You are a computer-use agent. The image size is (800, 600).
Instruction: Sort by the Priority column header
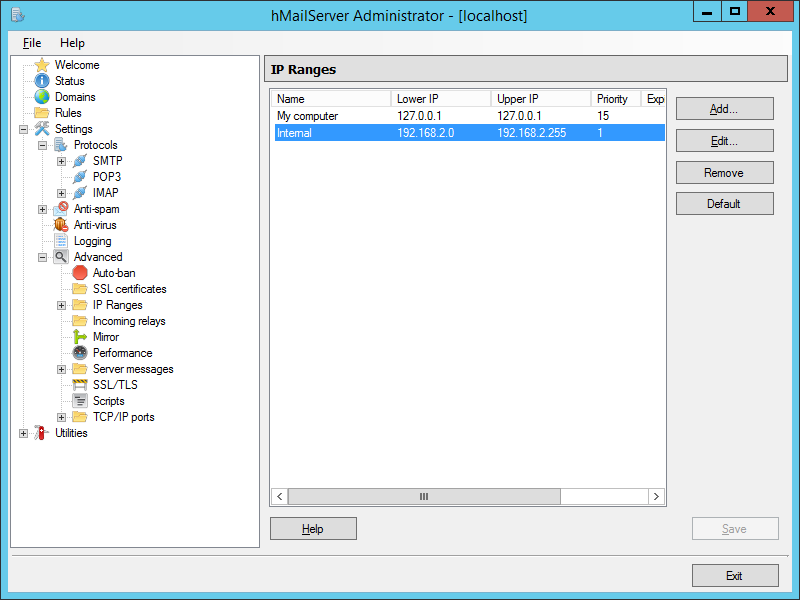[616, 98]
